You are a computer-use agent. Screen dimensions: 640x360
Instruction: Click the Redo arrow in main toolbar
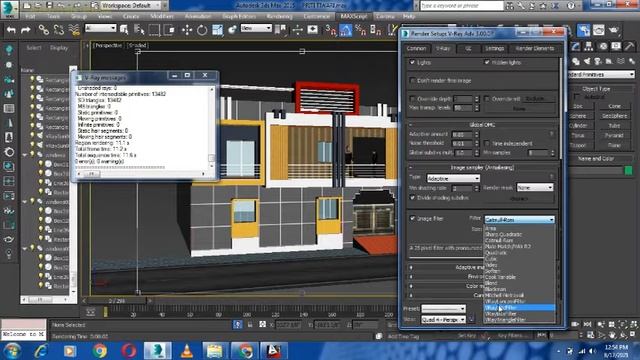(26, 30)
